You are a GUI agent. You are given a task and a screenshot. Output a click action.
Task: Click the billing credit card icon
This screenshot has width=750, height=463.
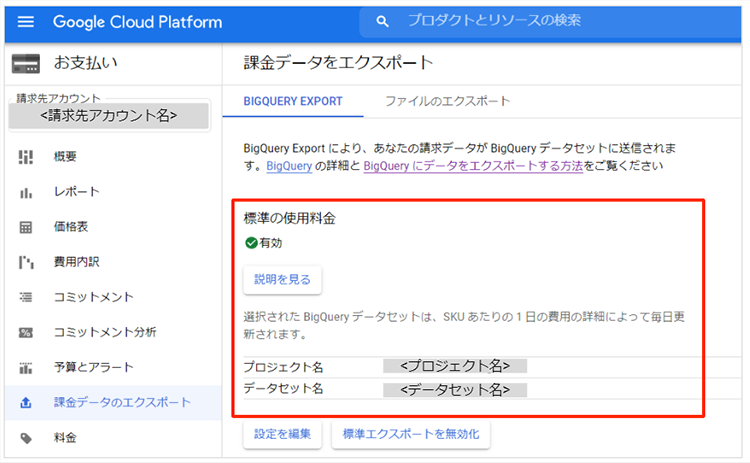[x=26, y=64]
